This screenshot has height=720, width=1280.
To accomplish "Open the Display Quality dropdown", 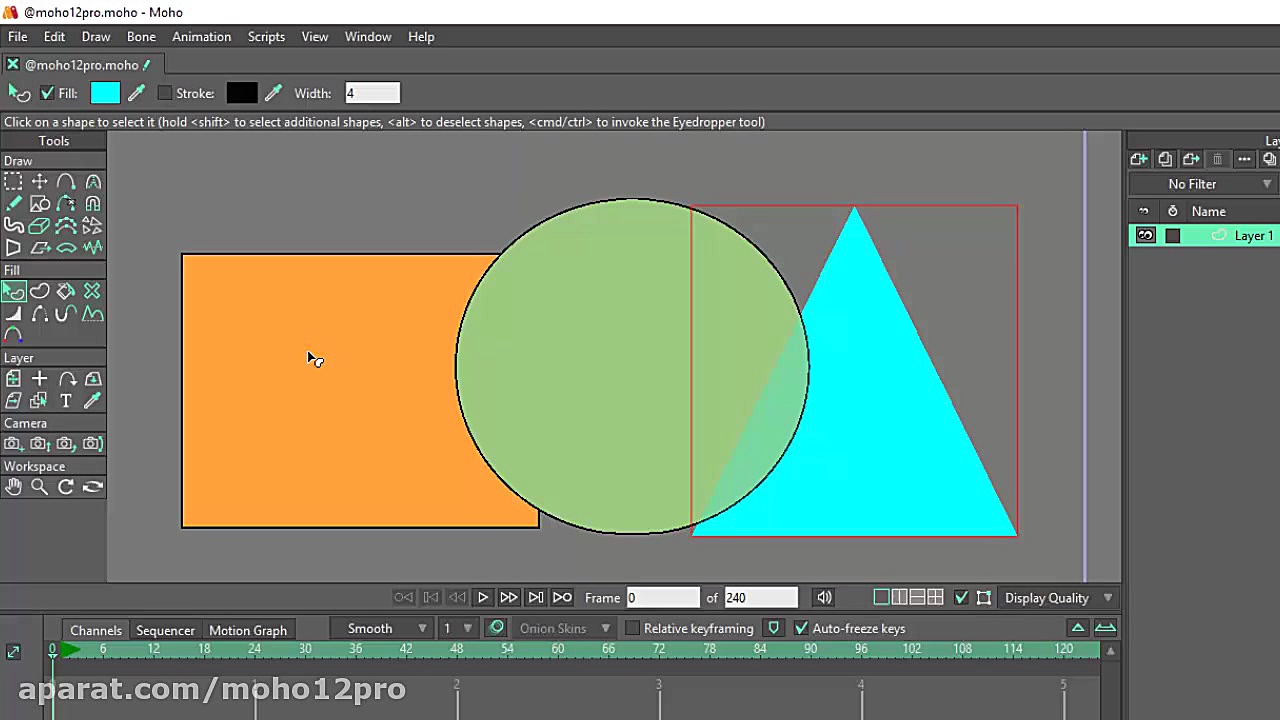I will [1059, 598].
